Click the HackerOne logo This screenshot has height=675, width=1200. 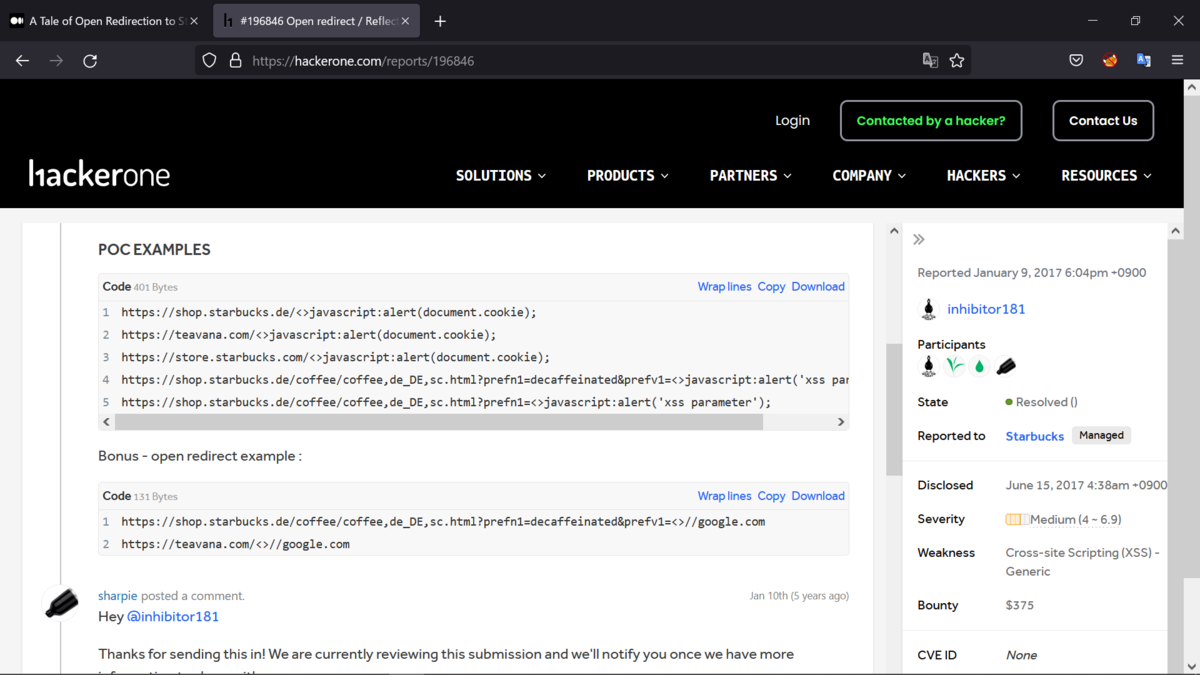[x=99, y=173]
